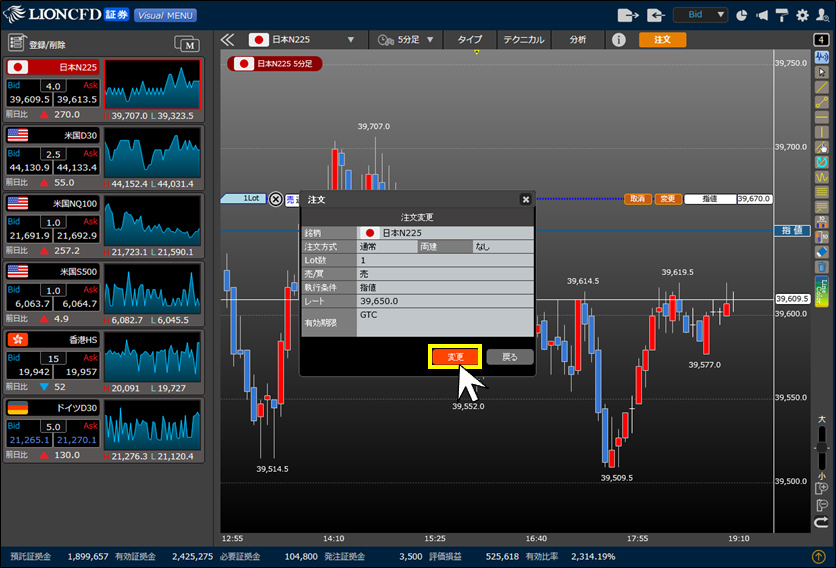Click the settings gear icon
This screenshot has height=568, width=836.
pyautogui.click(x=802, y=15)
